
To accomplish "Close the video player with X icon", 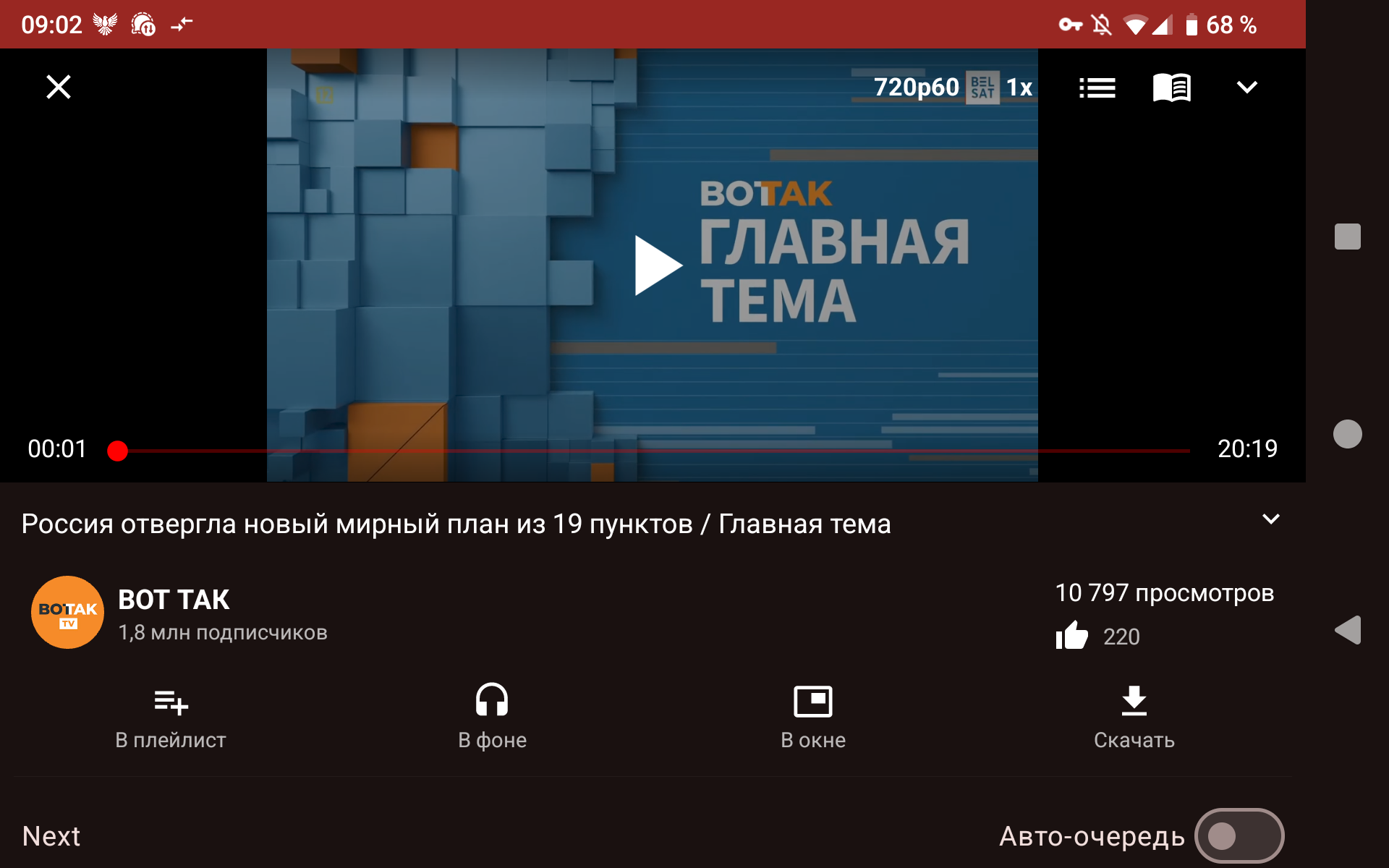I will click(59, 88).
